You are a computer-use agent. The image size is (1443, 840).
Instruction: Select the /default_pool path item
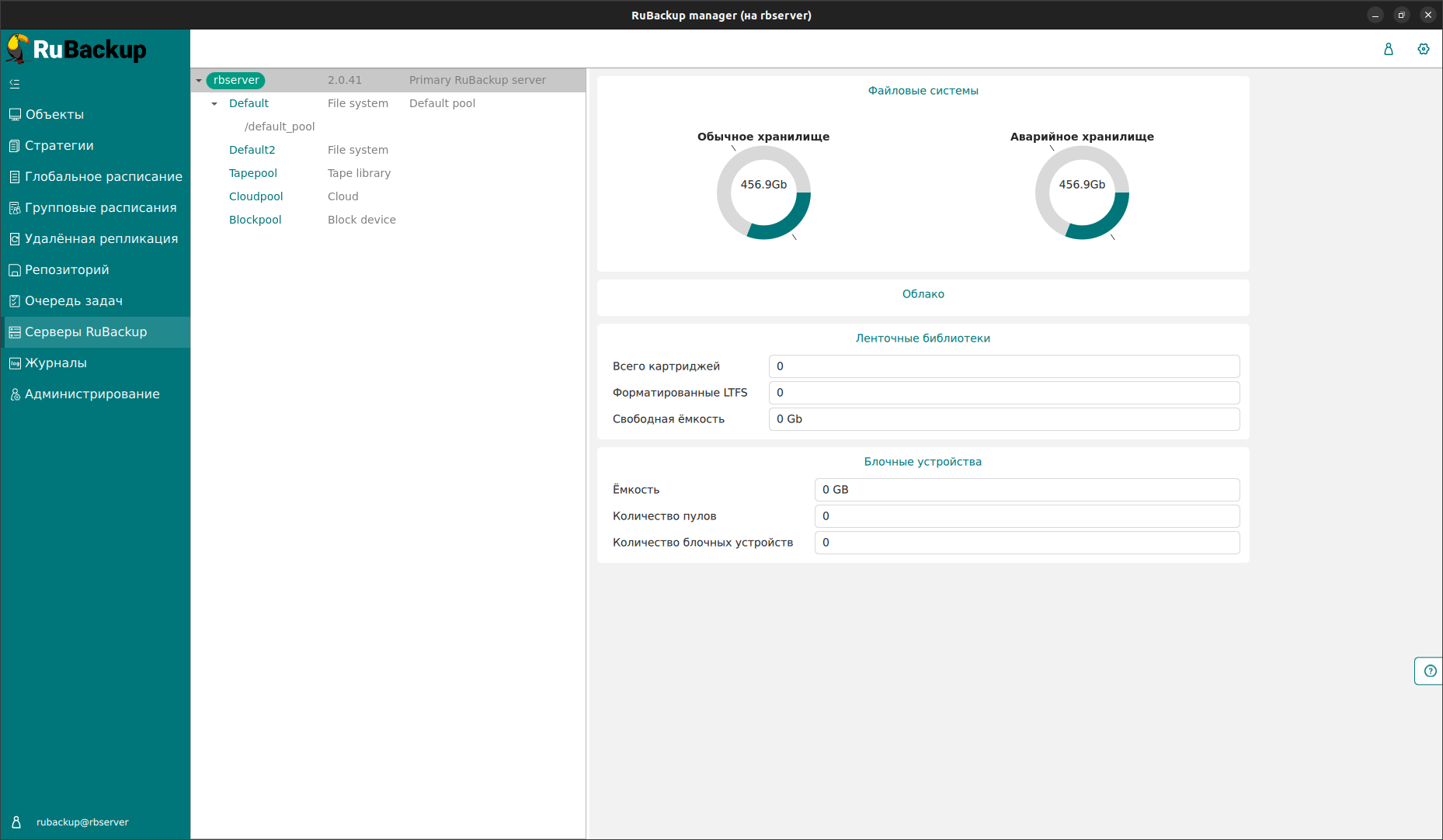[x=280, y=127]
